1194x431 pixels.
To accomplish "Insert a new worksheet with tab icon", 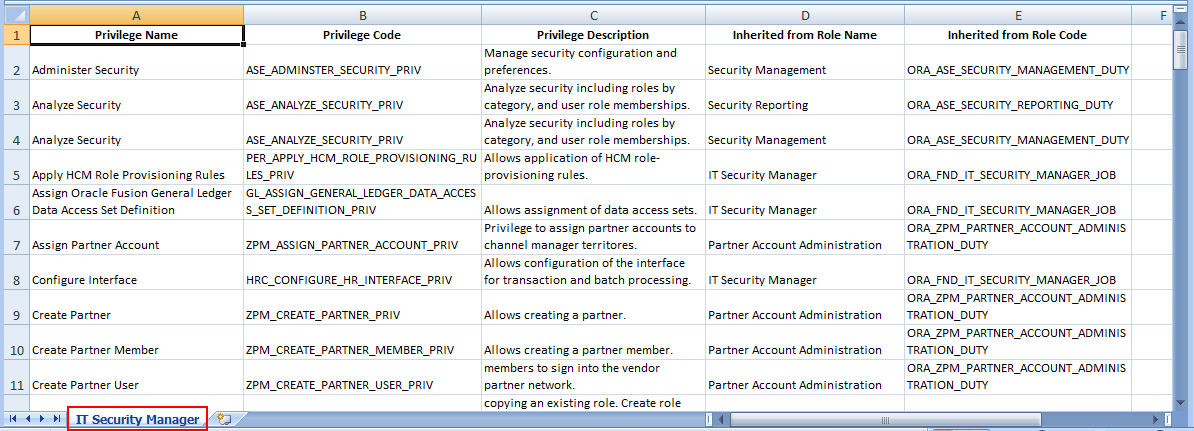I will [x=223, y=419].
